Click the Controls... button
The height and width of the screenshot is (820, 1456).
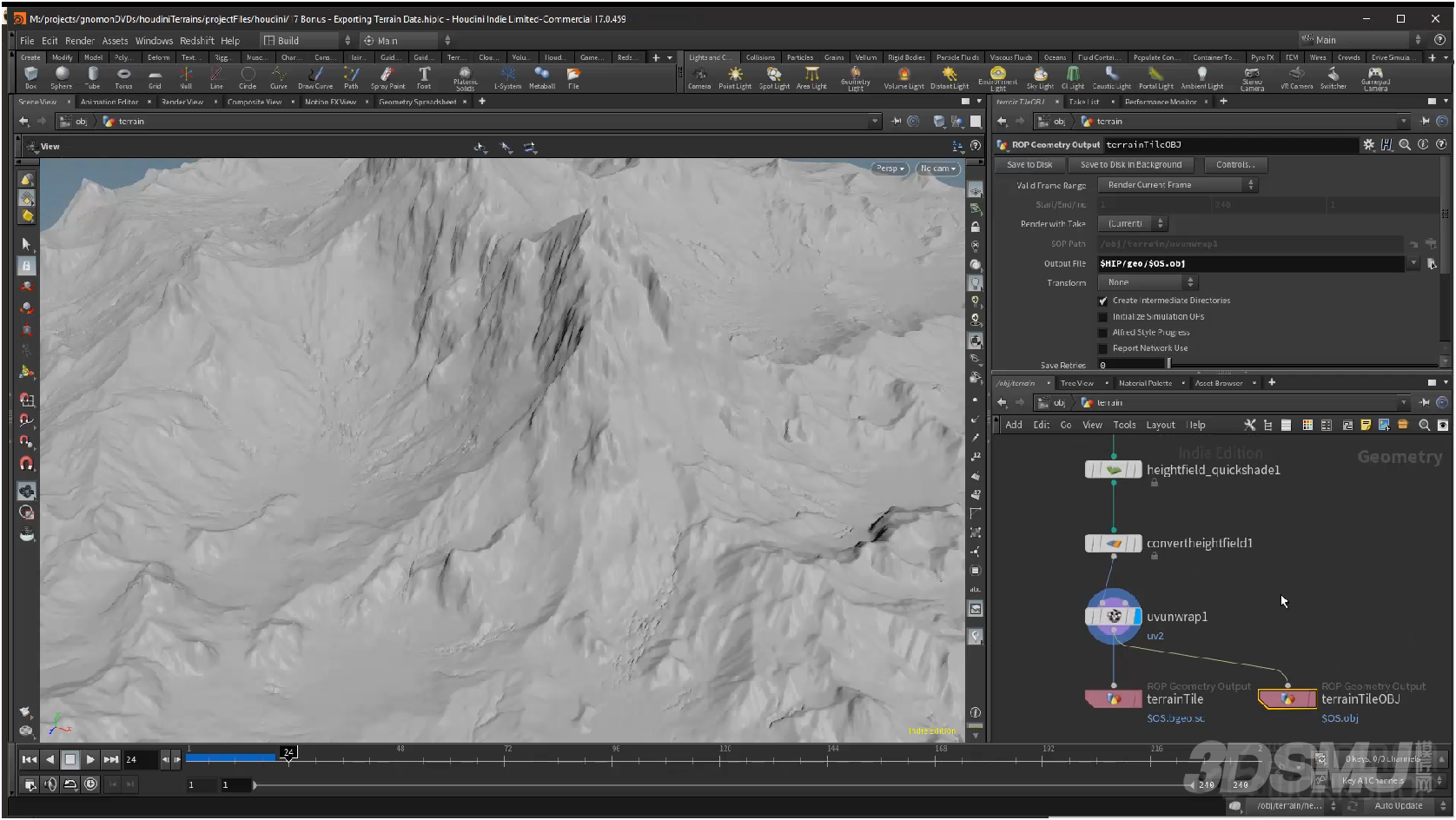1234,164
